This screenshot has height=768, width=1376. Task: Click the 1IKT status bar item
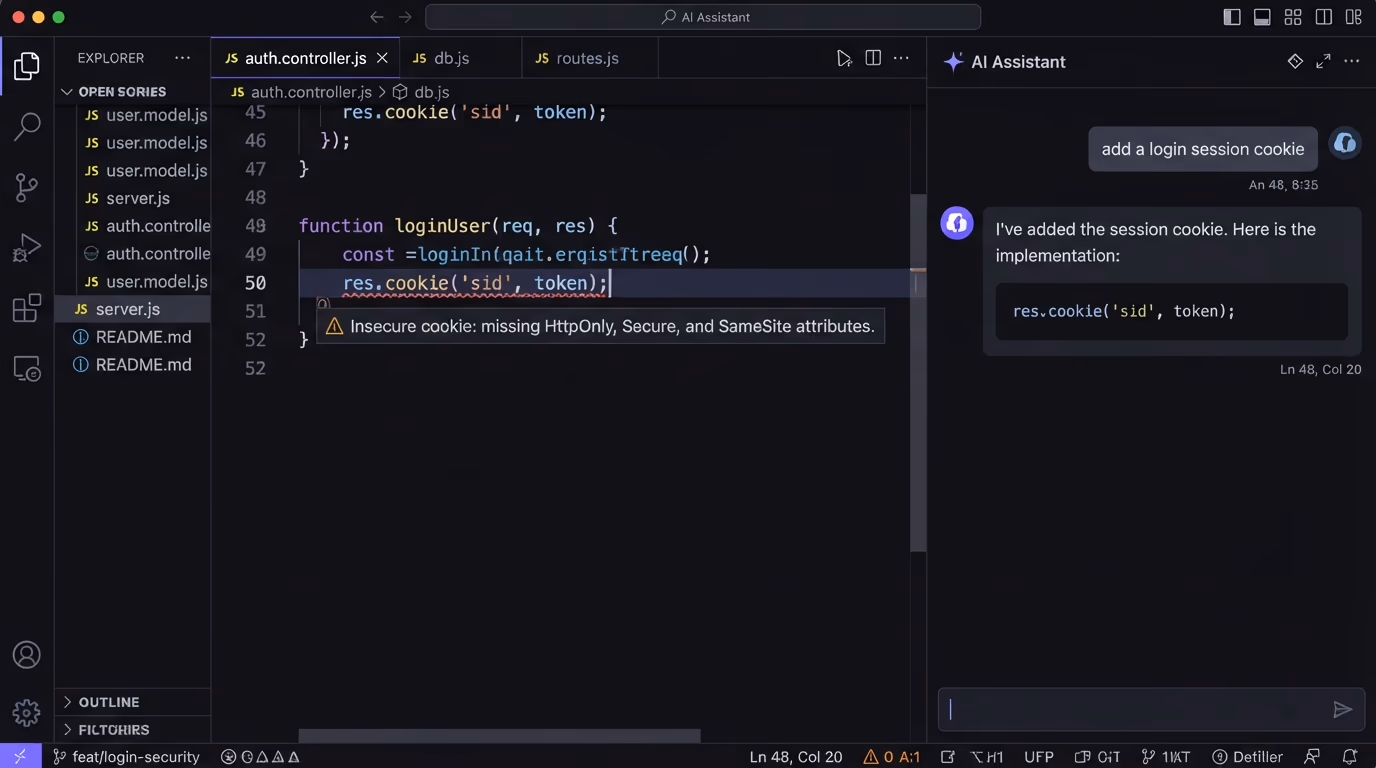click(1166, 756)
